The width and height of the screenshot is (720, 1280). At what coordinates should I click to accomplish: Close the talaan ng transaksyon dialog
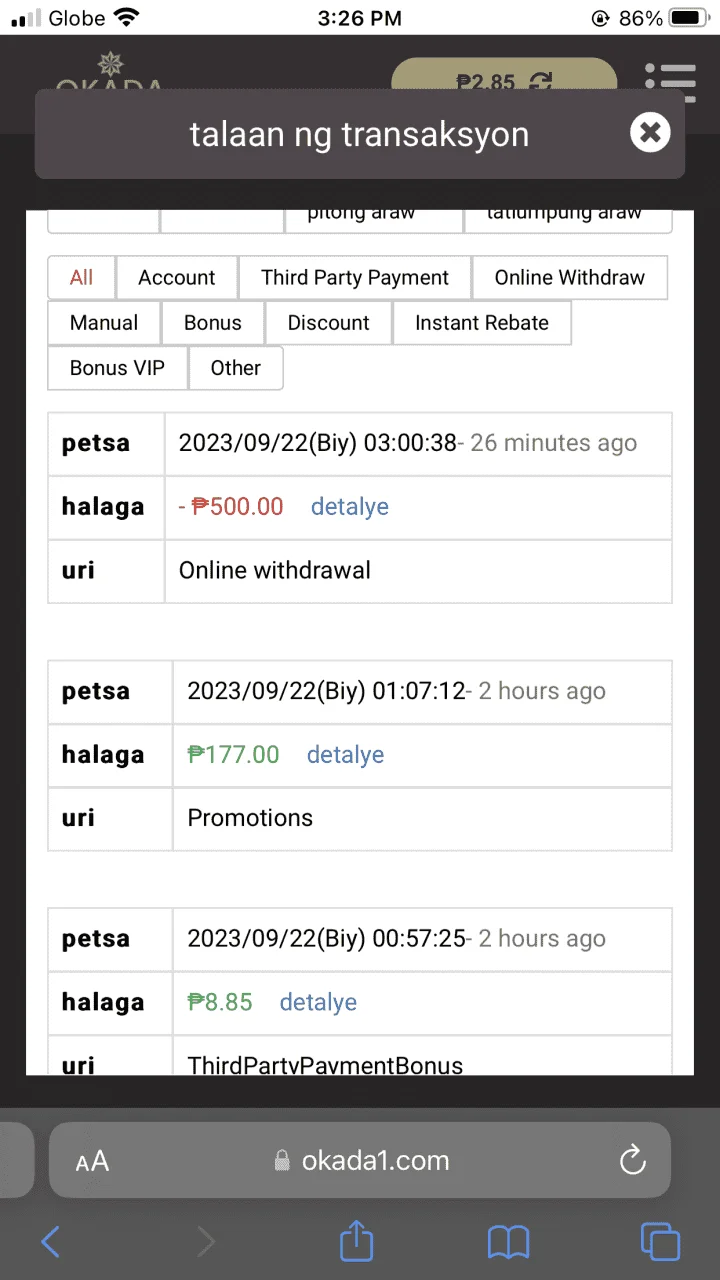(650, 132)
